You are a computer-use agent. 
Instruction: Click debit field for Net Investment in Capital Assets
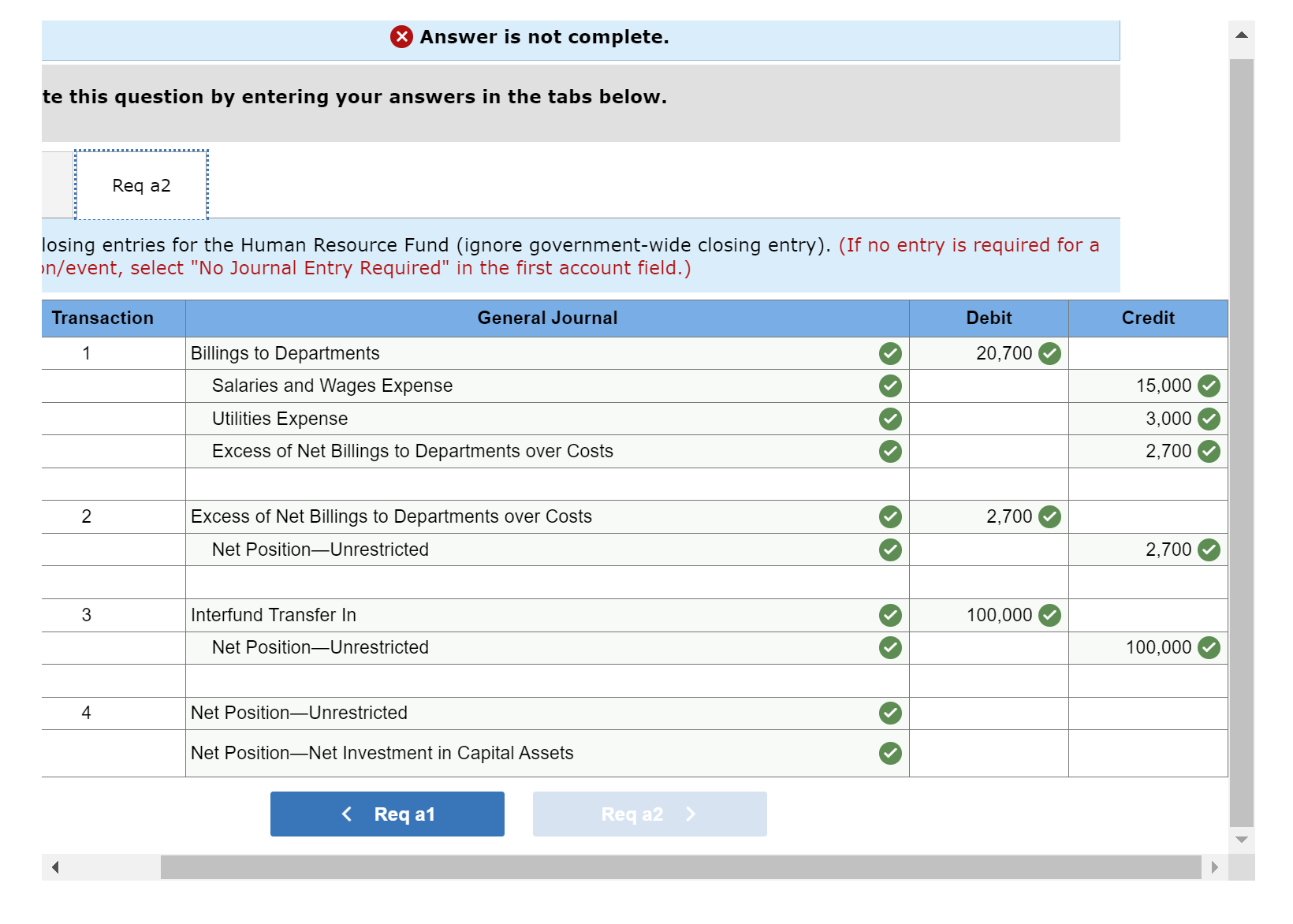[x=989, y=753]
